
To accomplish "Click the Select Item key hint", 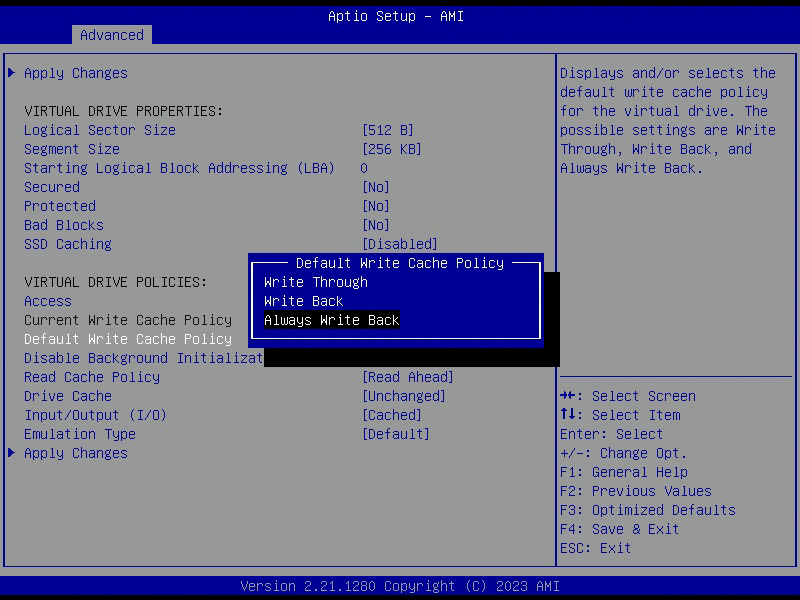I will 620,415.
